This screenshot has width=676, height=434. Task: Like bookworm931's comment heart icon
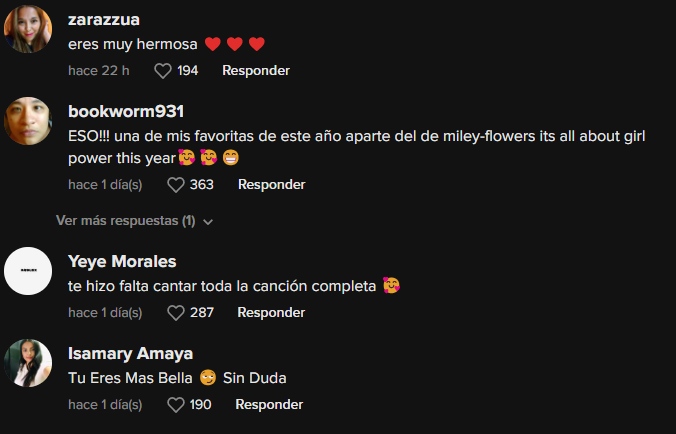click(x=176, y=185)
